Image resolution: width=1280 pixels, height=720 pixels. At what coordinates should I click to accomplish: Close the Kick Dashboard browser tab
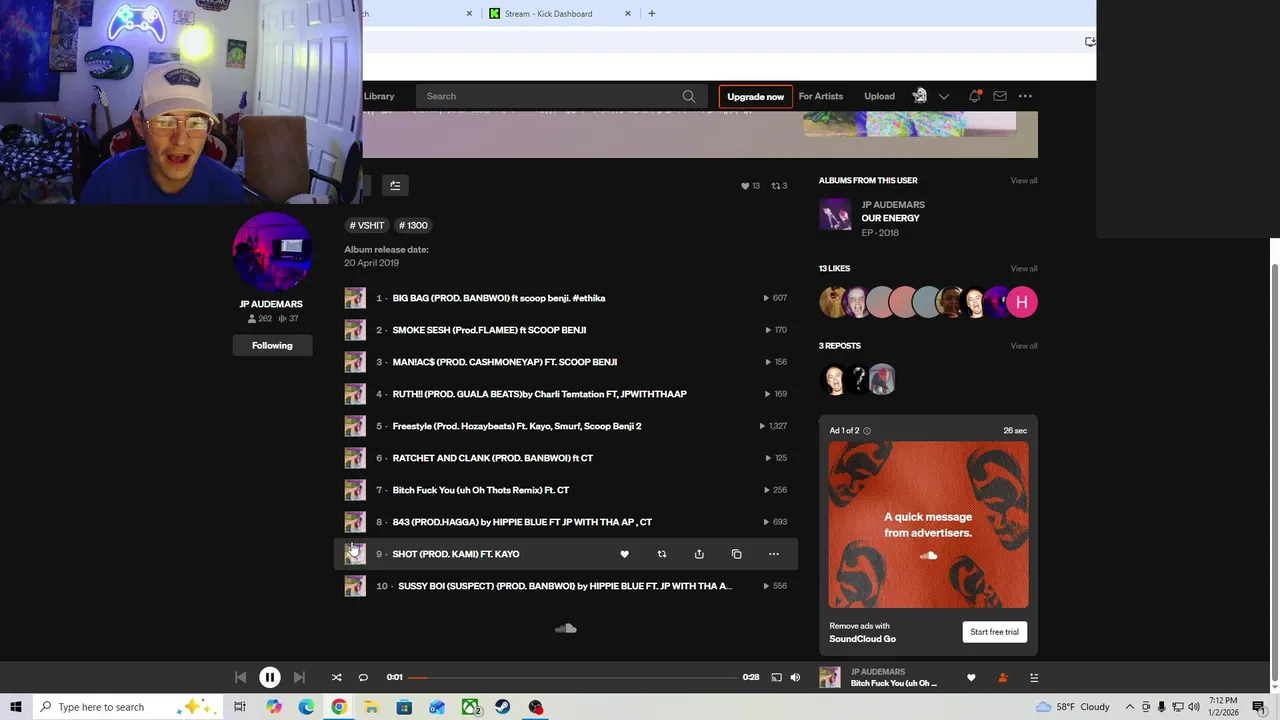tap(628, 14)
